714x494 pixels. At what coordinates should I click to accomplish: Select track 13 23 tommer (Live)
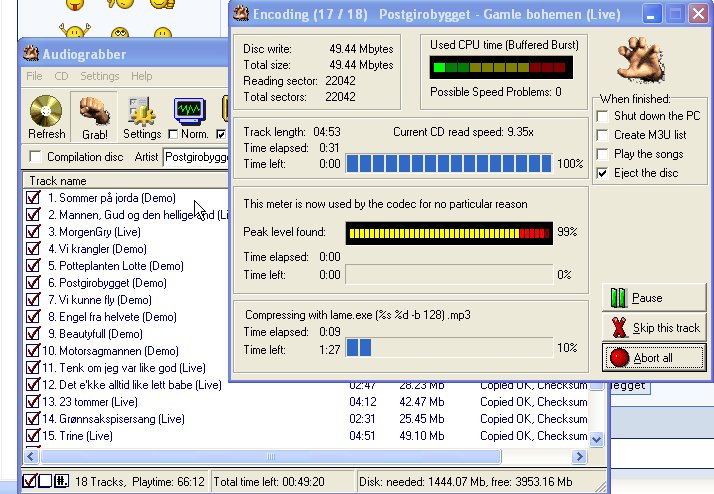pyautogui.click(x=90, y=402)
